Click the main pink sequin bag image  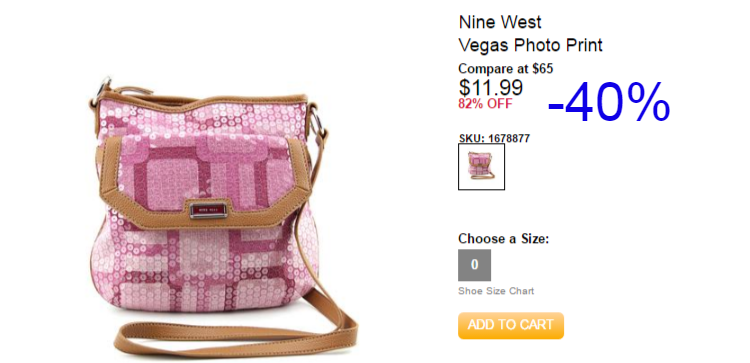(x=223, y=215)
